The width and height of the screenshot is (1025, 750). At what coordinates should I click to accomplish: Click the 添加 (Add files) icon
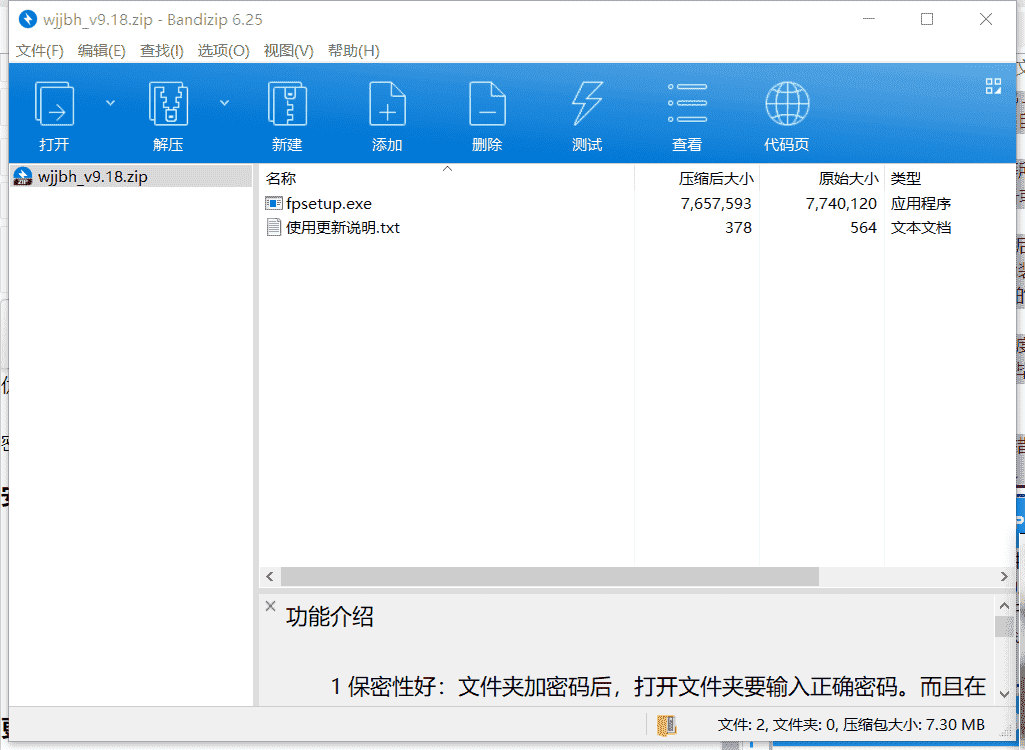coord(387,104)
